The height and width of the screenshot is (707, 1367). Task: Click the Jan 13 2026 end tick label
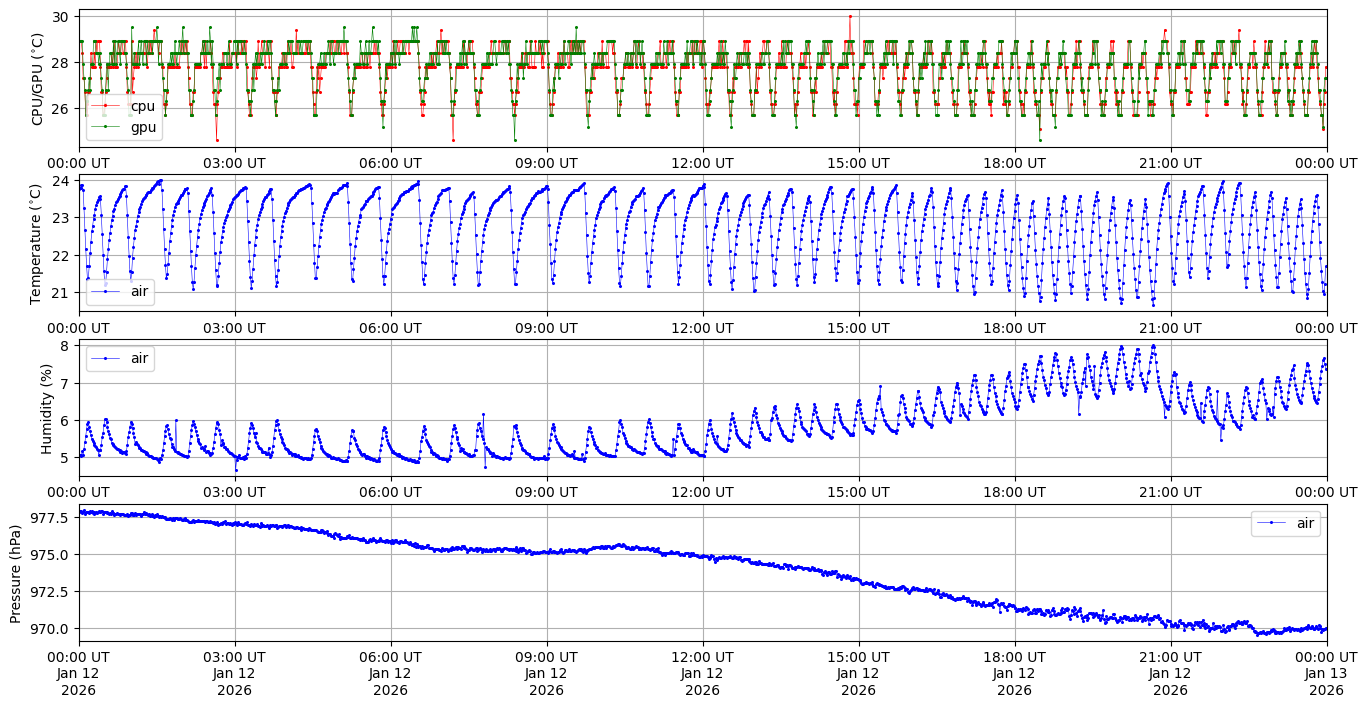click(1326, 673)
